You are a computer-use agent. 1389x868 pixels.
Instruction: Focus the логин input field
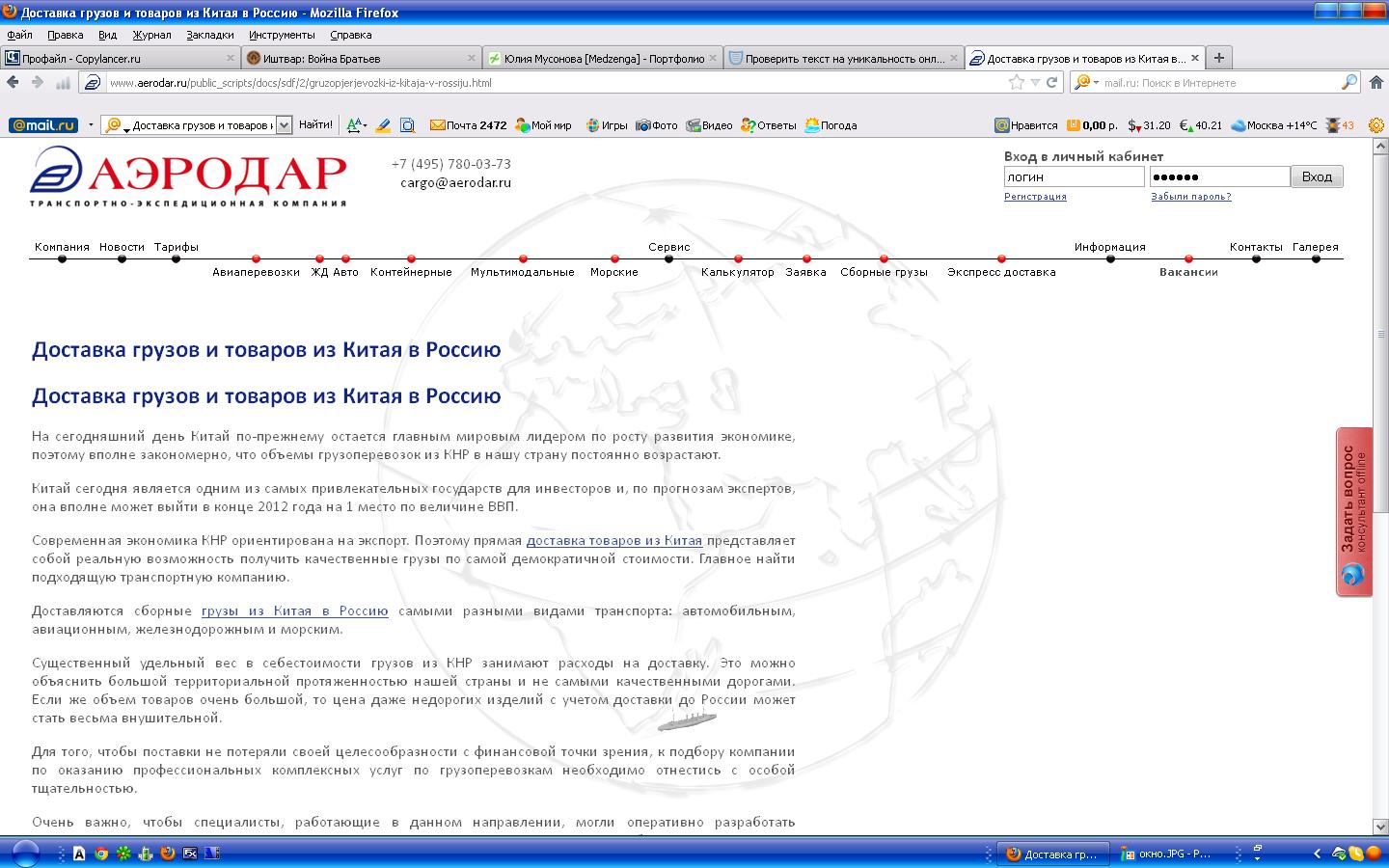click(x=1074, y=176)
